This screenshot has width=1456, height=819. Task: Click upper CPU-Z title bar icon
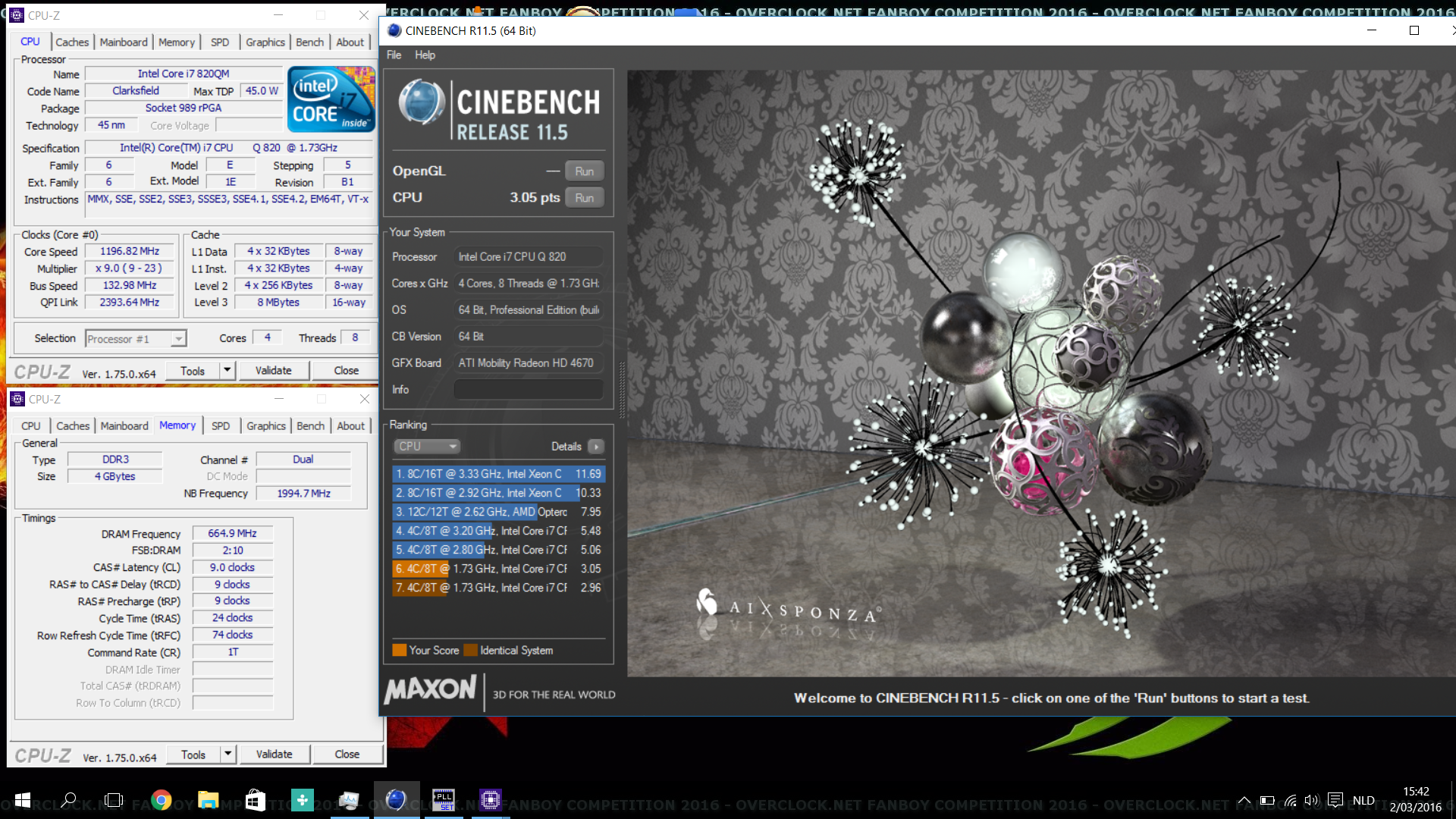(17, 15)
